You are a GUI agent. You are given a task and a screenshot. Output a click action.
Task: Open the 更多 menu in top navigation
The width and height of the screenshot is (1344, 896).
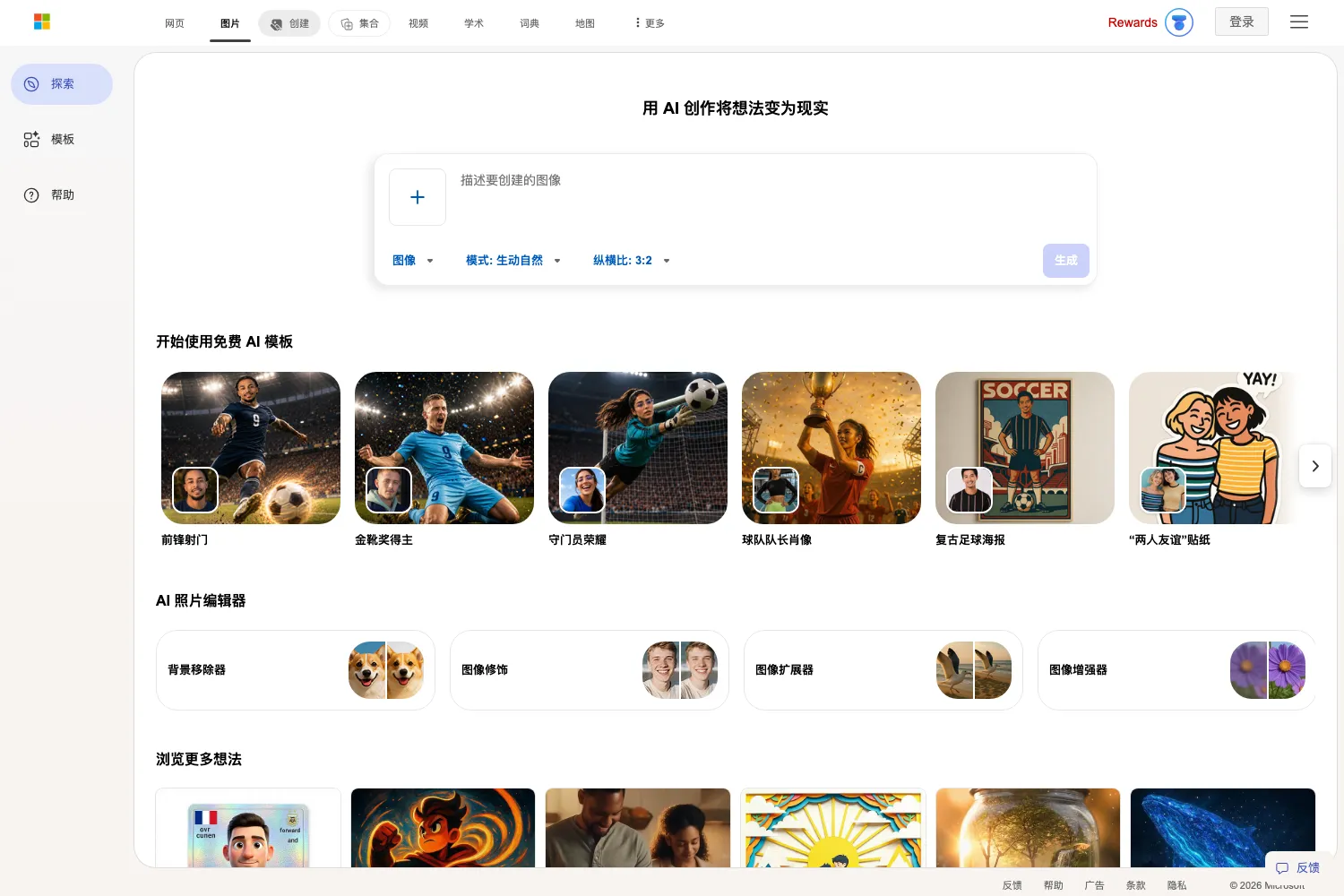(650, 23)
